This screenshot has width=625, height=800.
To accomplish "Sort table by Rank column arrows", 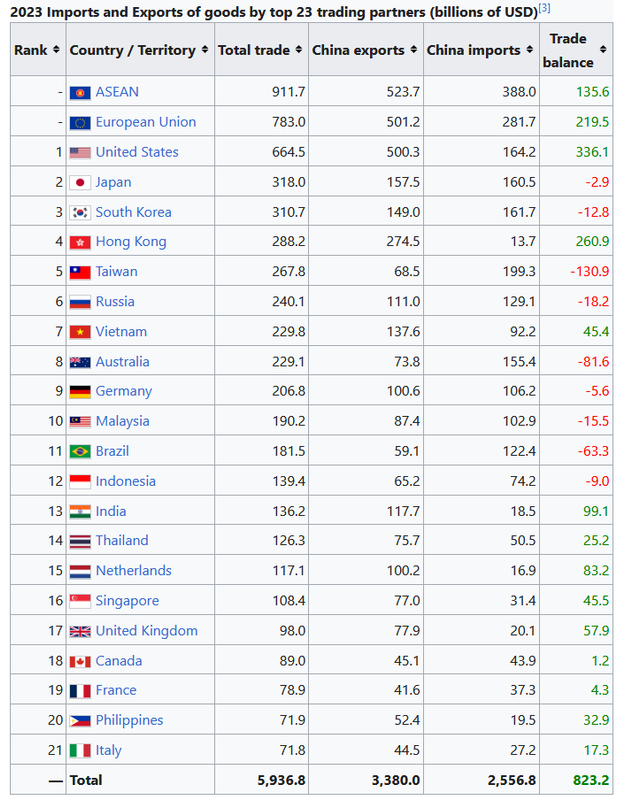I will pos(56,49).
